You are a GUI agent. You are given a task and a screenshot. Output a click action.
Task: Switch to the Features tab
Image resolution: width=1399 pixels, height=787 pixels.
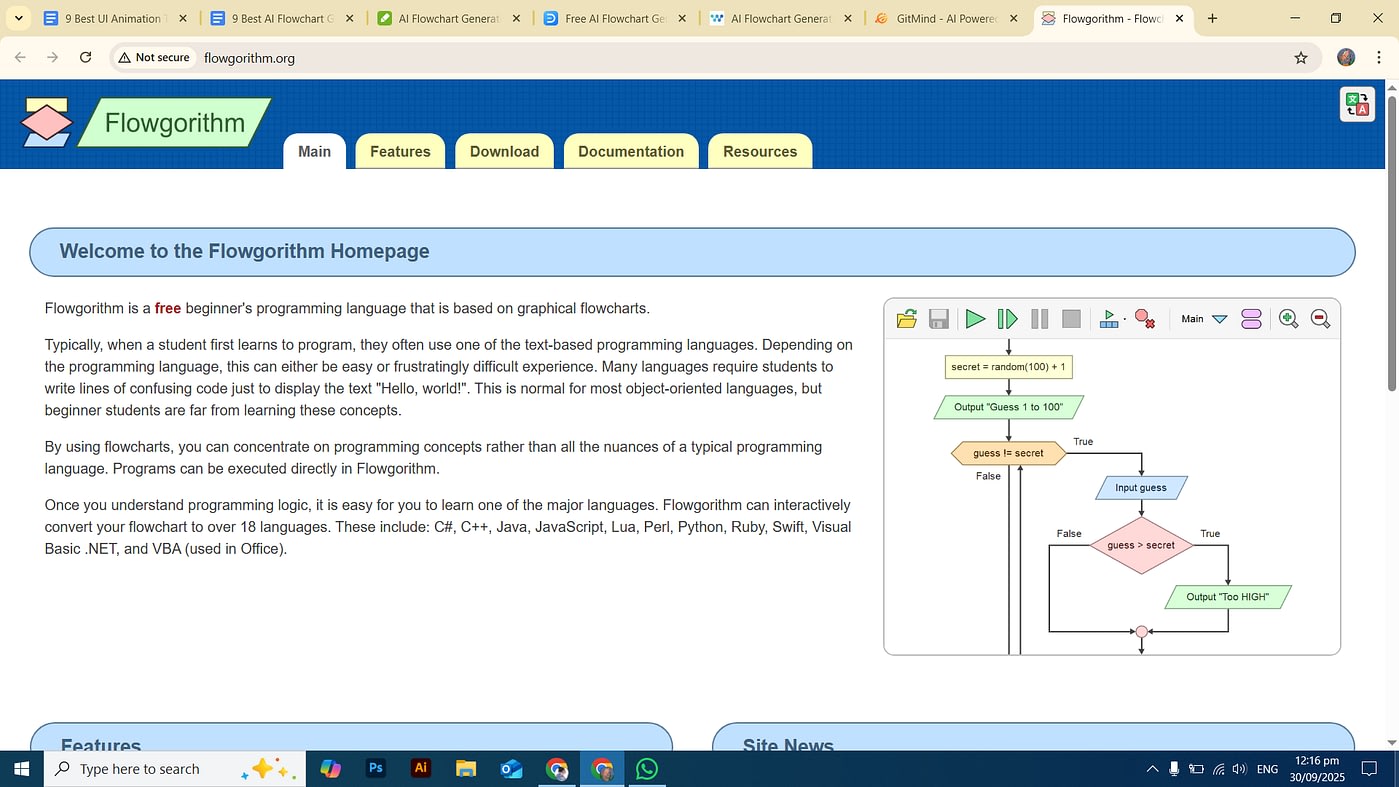(400, 152)
